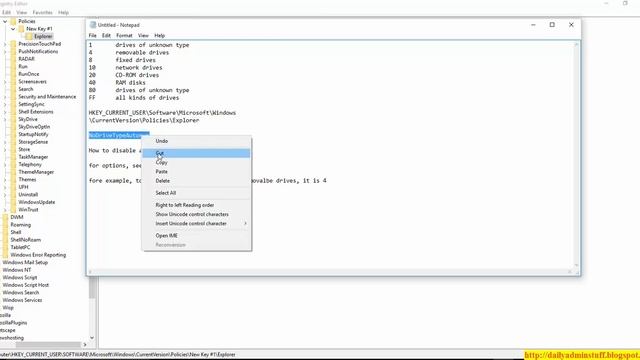Choose Copy in the context menu
This screenshot has height=360, width=640.
[x=196, y=162]
